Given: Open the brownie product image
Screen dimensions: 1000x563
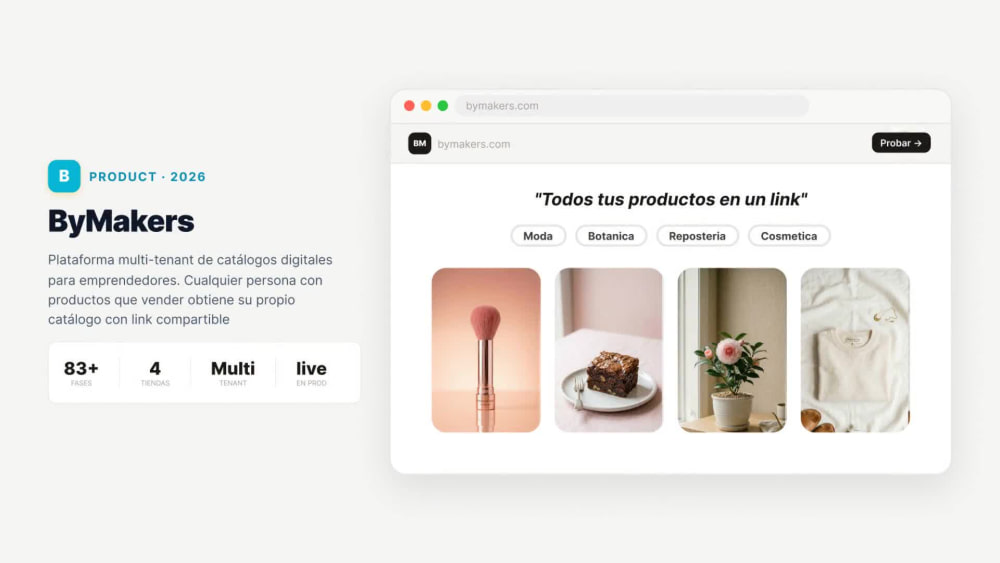Looking at the screenshot, I should click(x=608, y=350).
